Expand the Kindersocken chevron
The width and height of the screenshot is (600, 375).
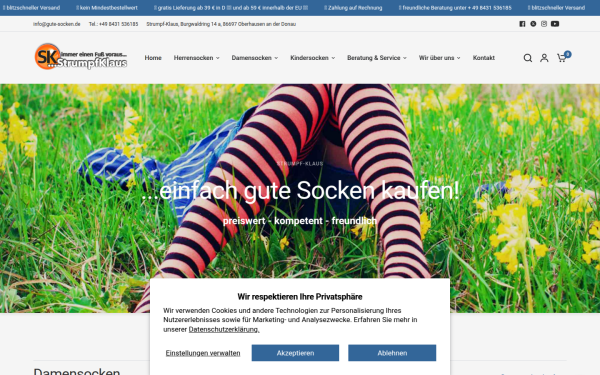(x=333, y=58)
